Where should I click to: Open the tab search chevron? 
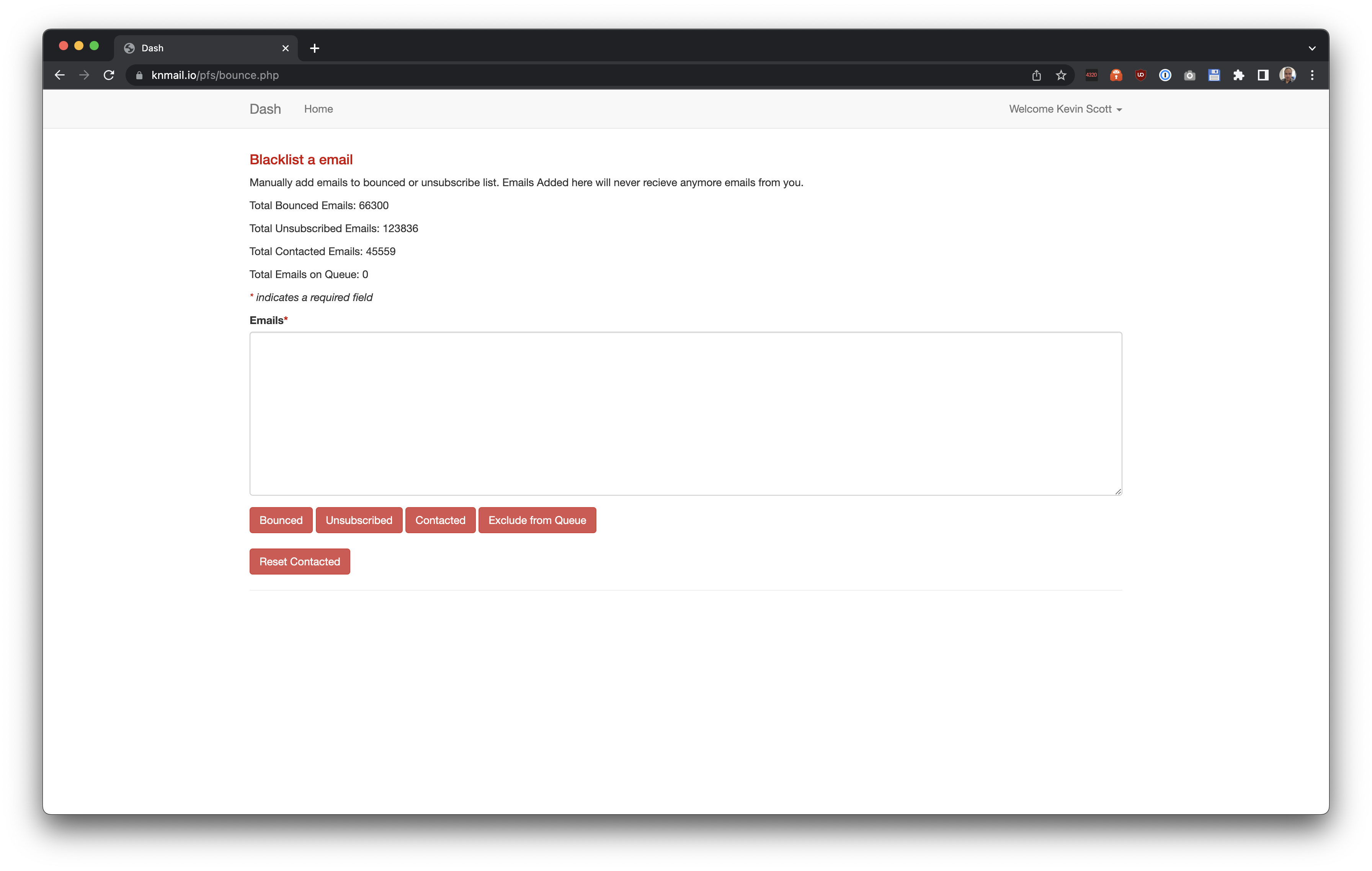click(x=1312, y=48)
